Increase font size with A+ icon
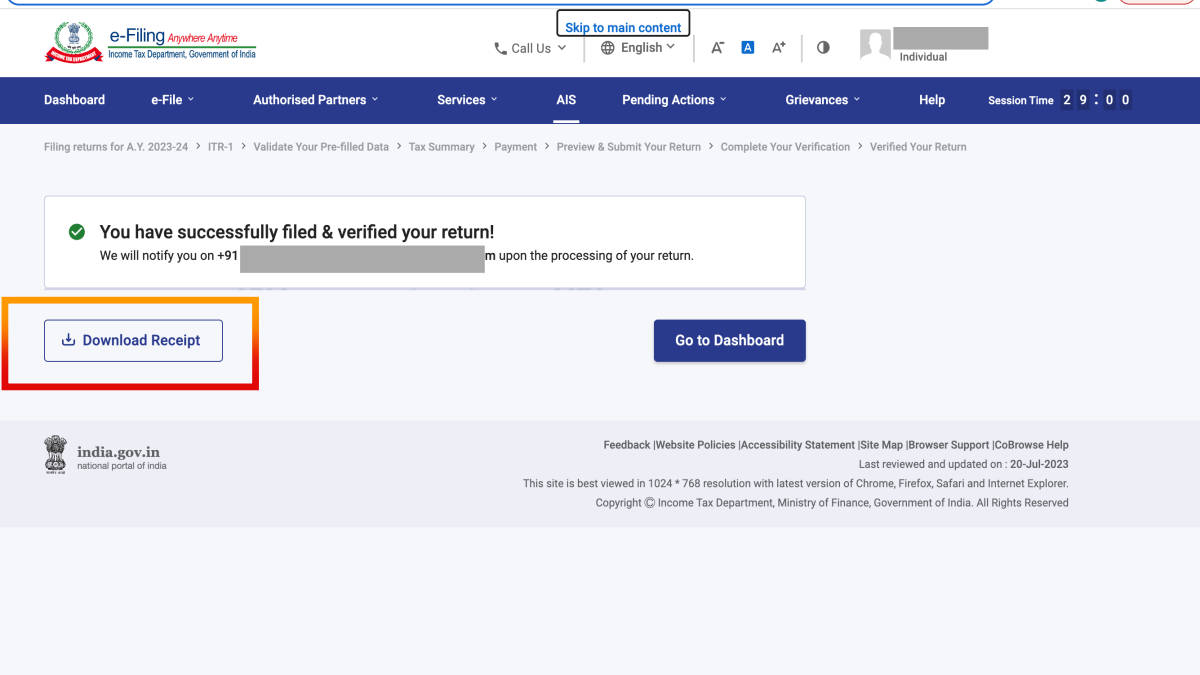This screenshot has height=675, width=1200. [x=778, y=47]
